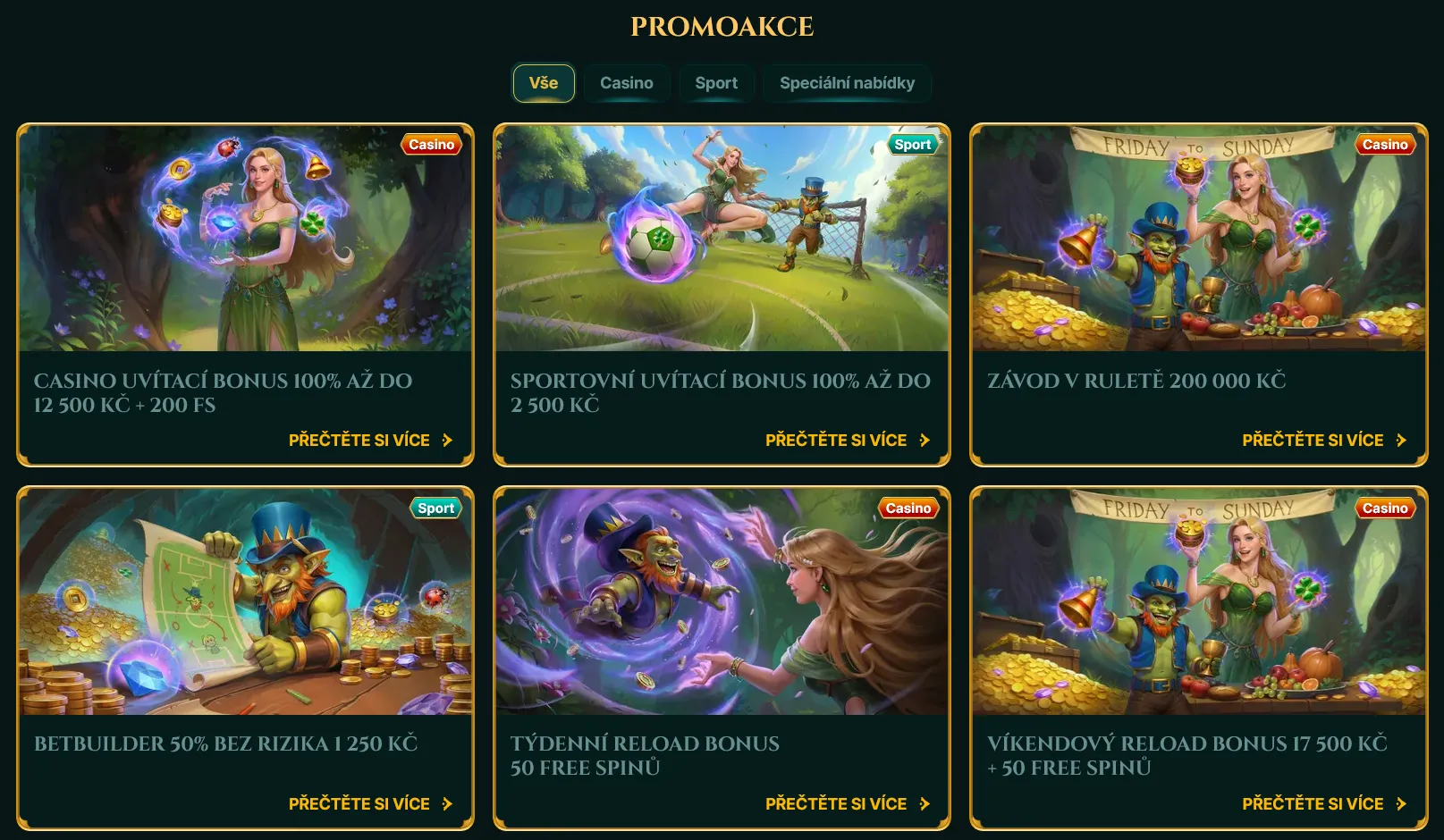Click the soccer ball goalkeeper promo image
The image size is (1444, 840).
(722, 239)
